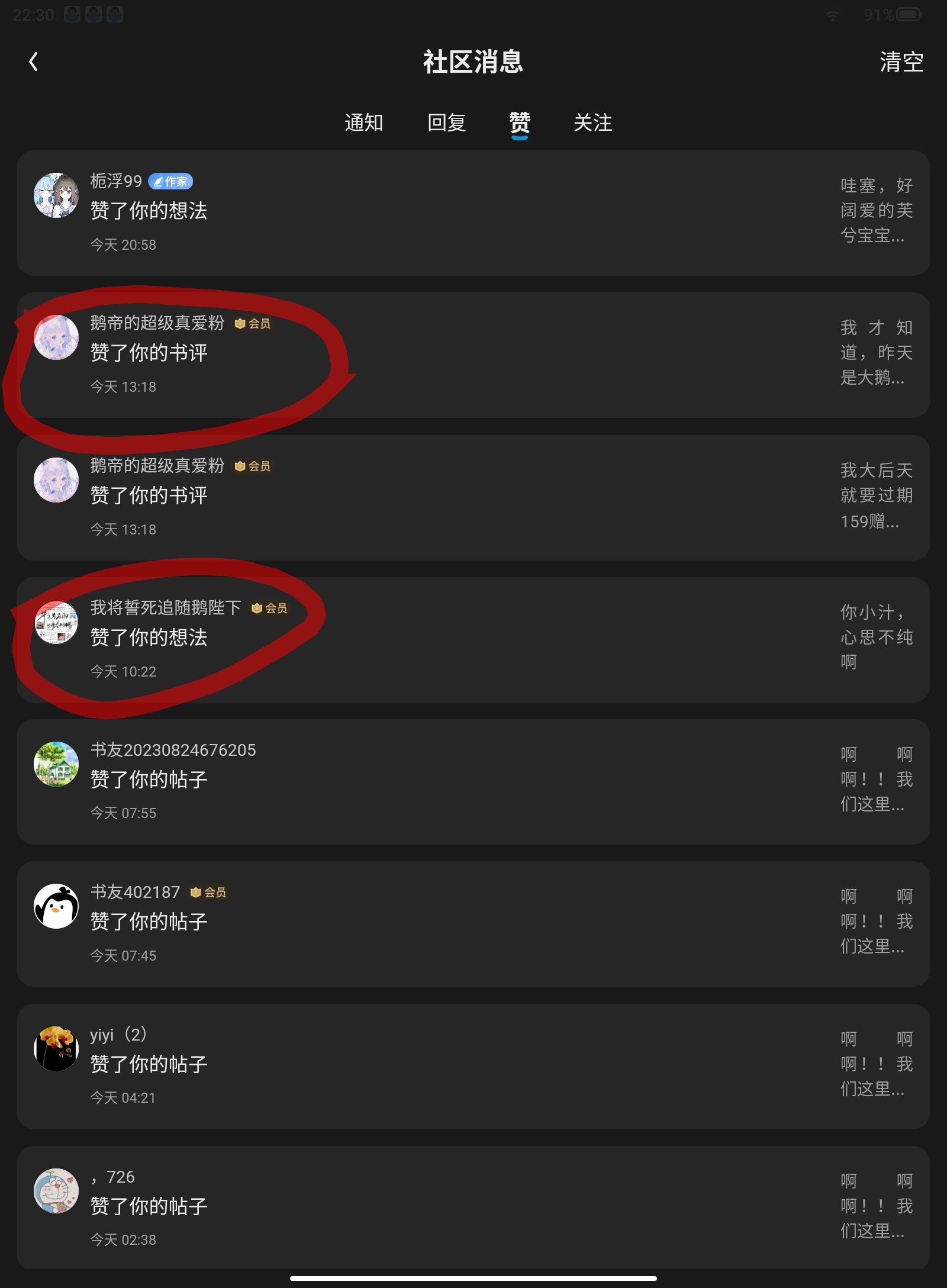
Task: Switch to the 回复 tab
Action: [447, 123]
